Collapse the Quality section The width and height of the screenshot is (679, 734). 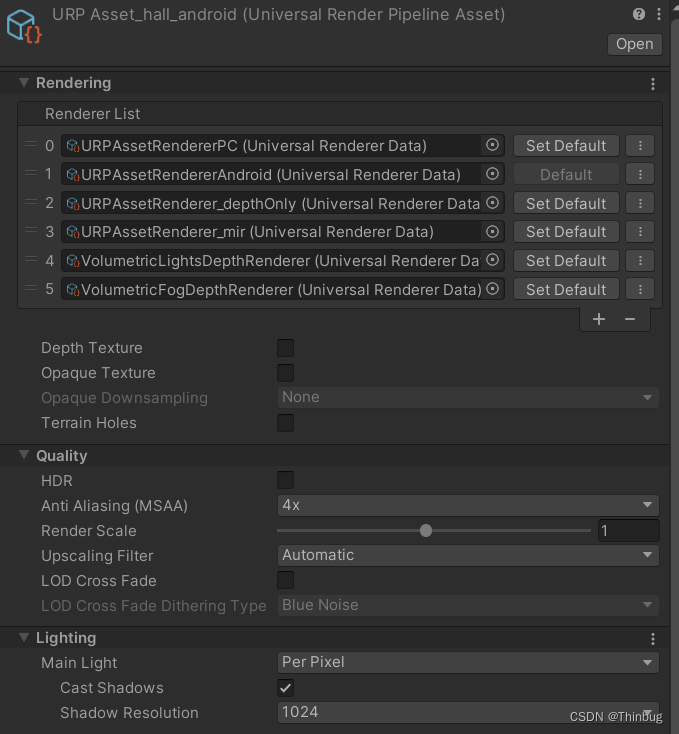[23, 455]
